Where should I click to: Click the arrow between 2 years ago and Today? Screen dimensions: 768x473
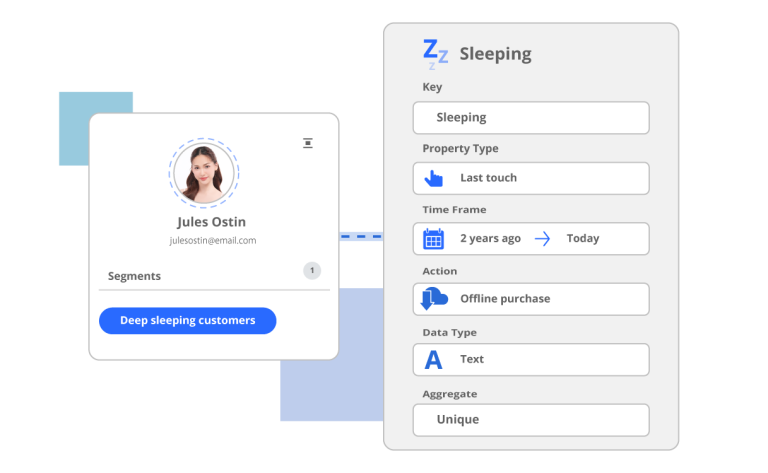(x=542, y=239)
